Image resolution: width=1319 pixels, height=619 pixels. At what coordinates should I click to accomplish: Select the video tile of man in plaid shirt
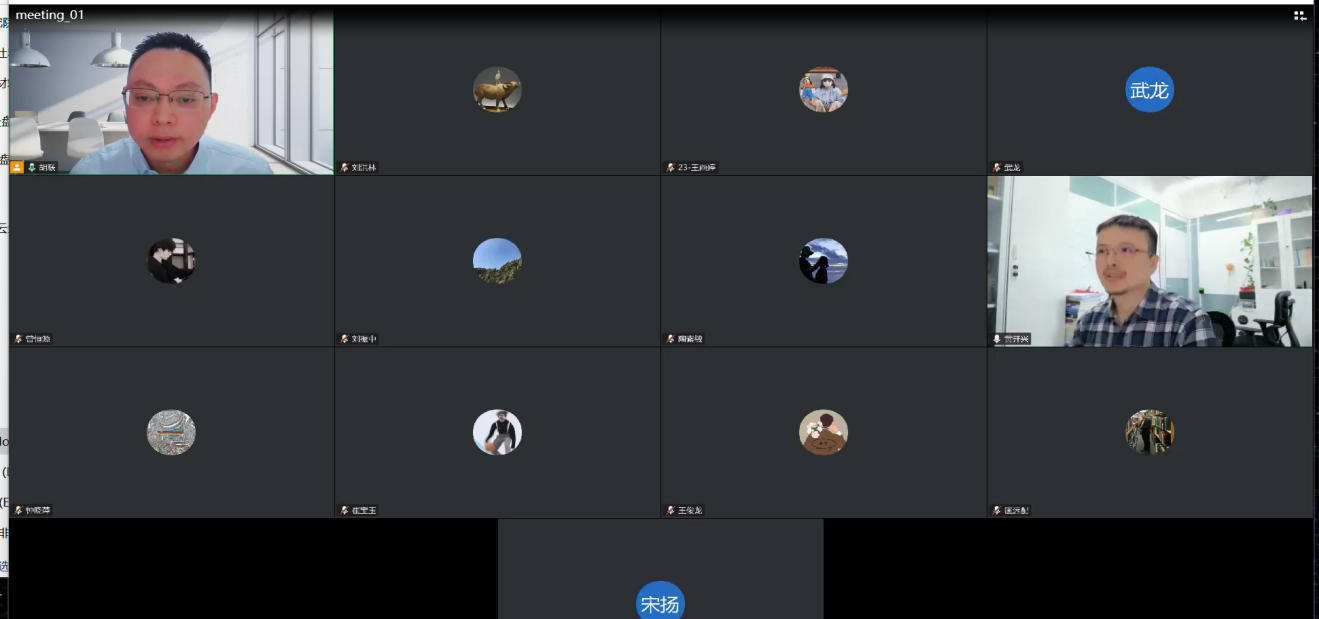tap(1149, 262)
